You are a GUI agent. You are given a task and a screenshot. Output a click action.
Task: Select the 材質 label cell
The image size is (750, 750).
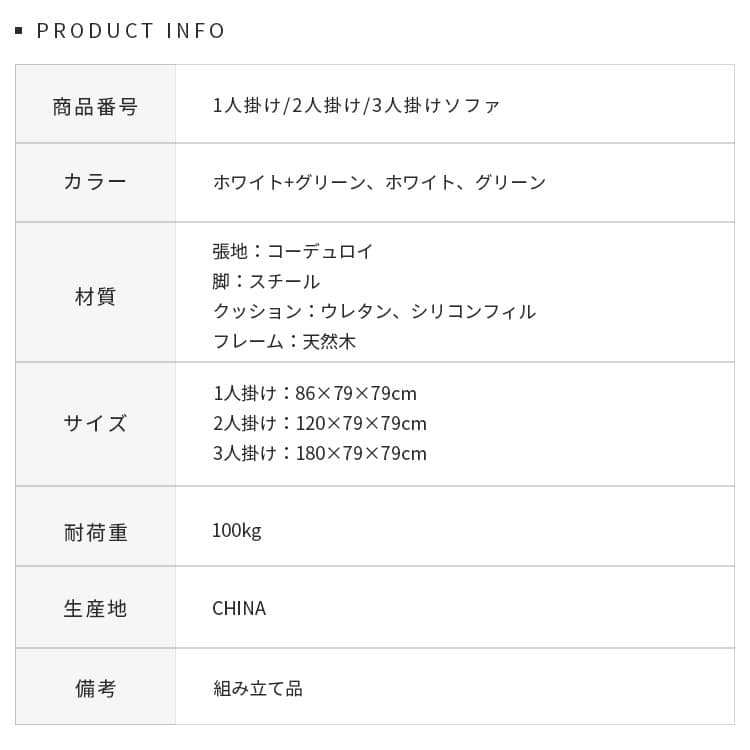(x=95, y=296)
